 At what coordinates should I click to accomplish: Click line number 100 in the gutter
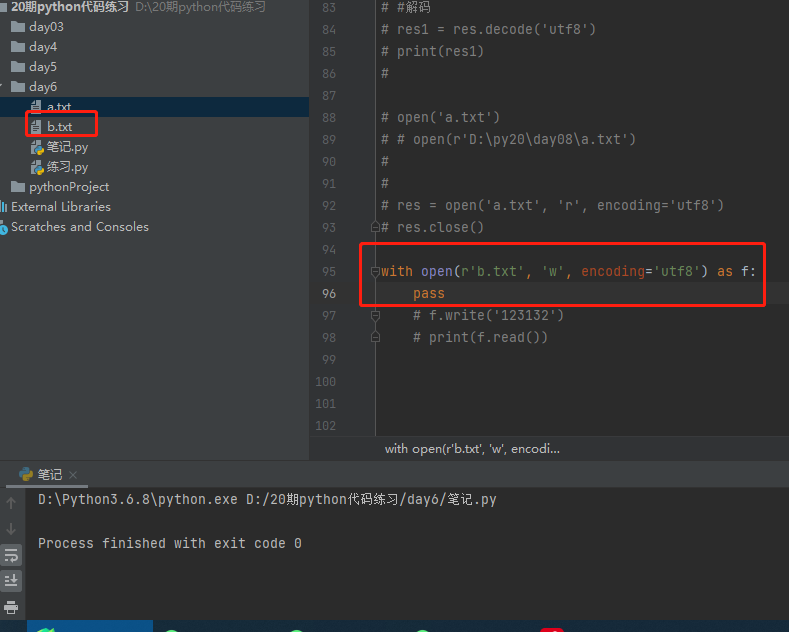pyautogui.click(x=326, y=381)
